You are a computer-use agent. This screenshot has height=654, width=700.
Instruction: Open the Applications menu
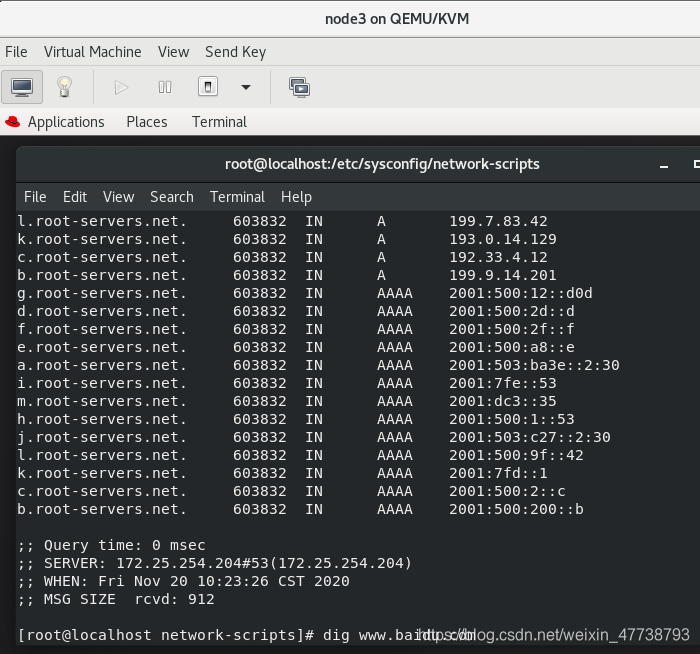click(66, 122)
